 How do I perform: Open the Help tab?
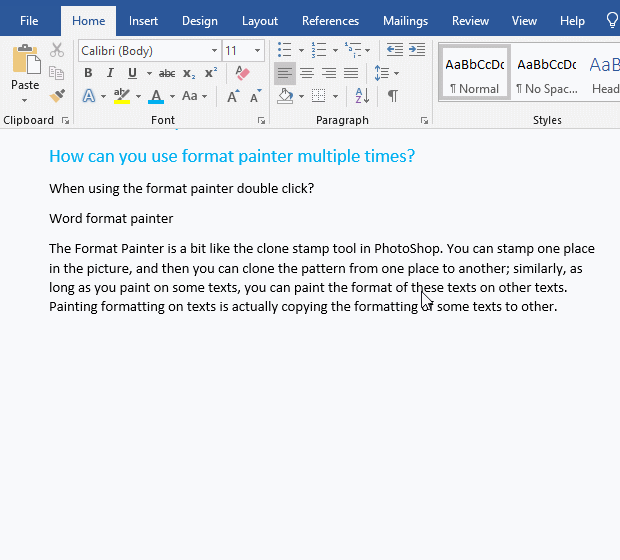(572, 21)
